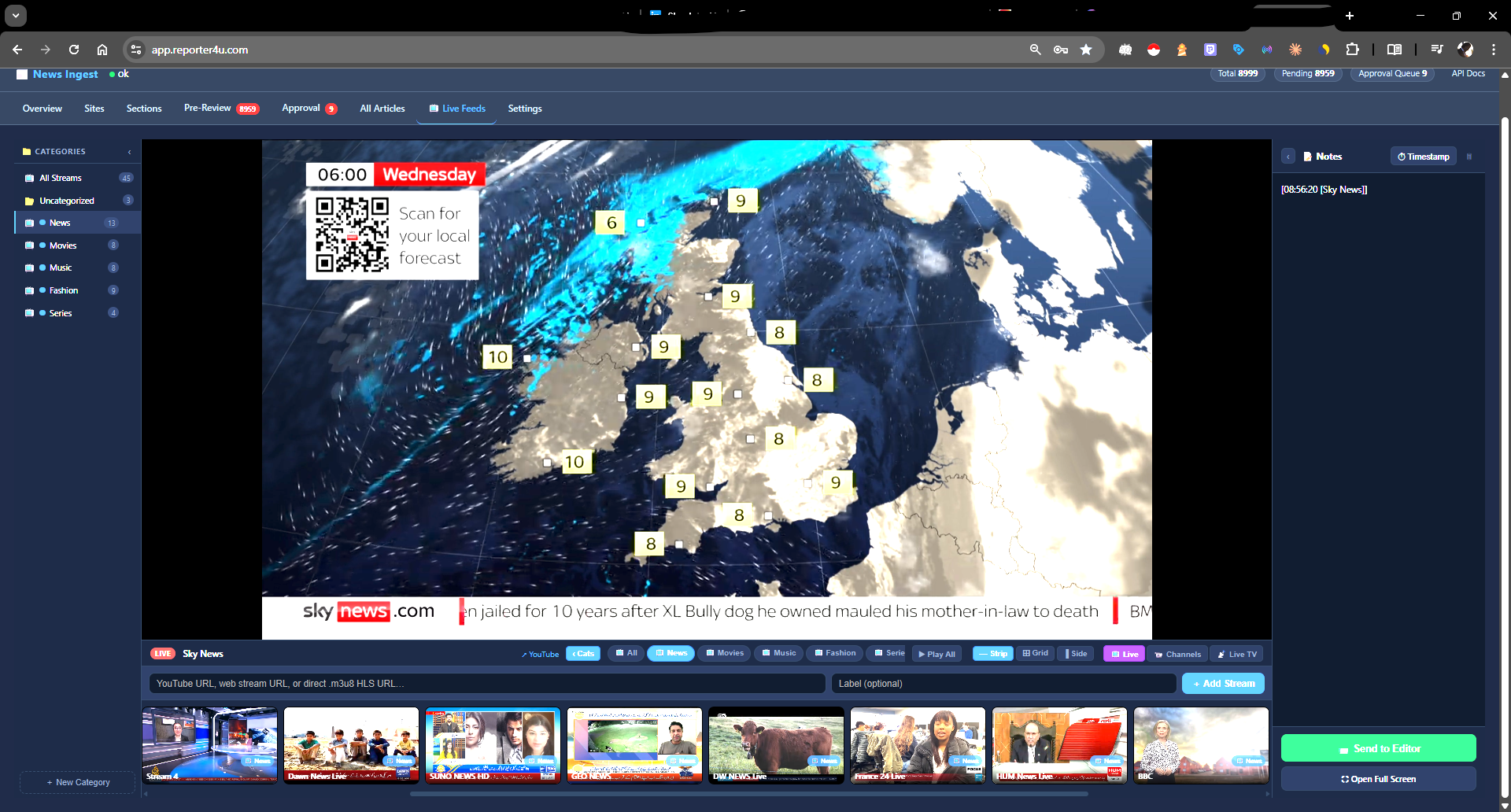
Task: Open the Settings tab
Action: click(x=525, y=109)
